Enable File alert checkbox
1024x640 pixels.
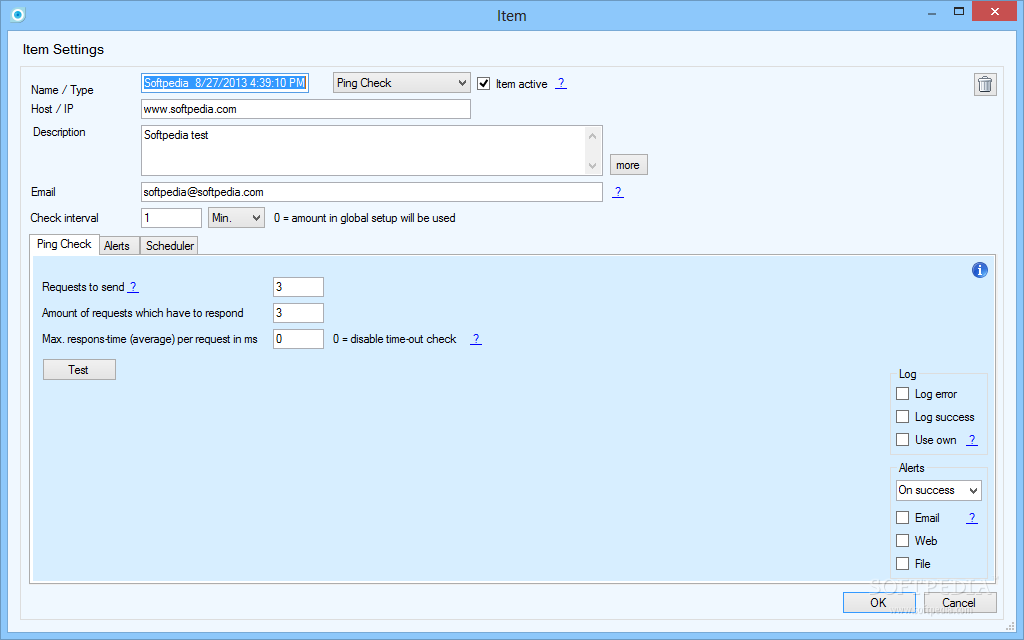(903, 563)
